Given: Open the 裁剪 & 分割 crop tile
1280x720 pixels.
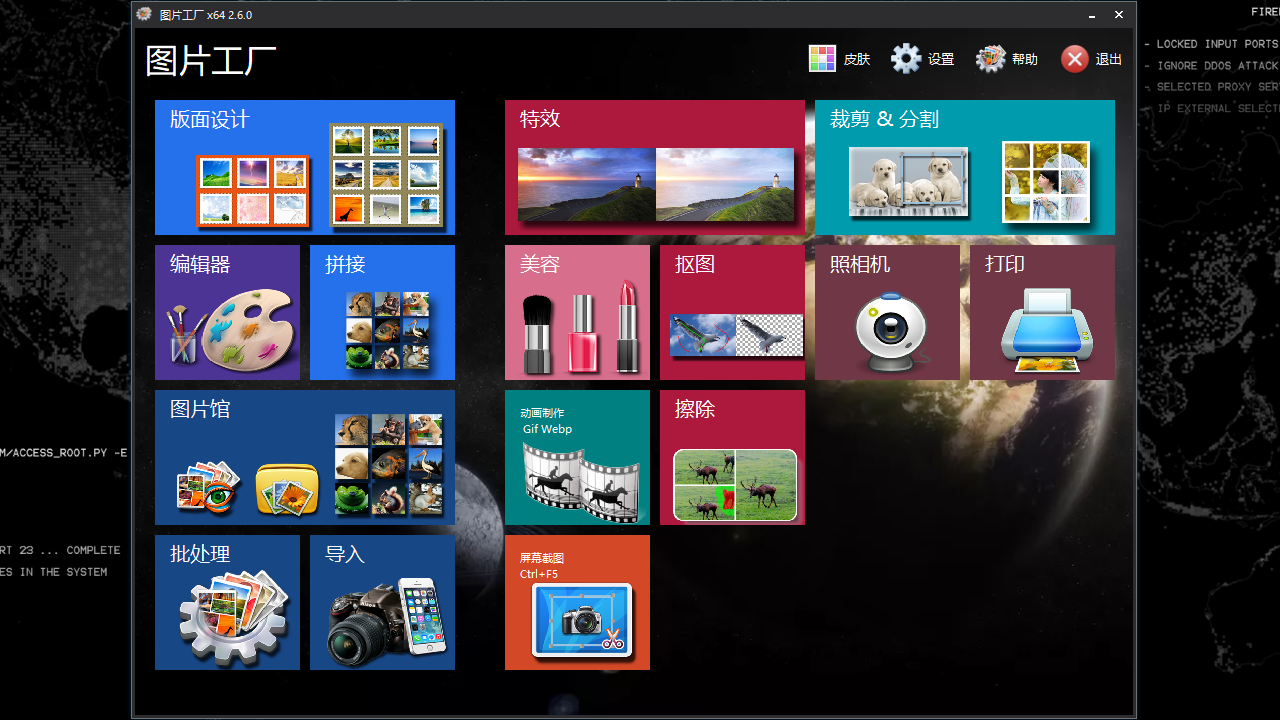Looking at the screenshot, I should click(x=964, y=167).
